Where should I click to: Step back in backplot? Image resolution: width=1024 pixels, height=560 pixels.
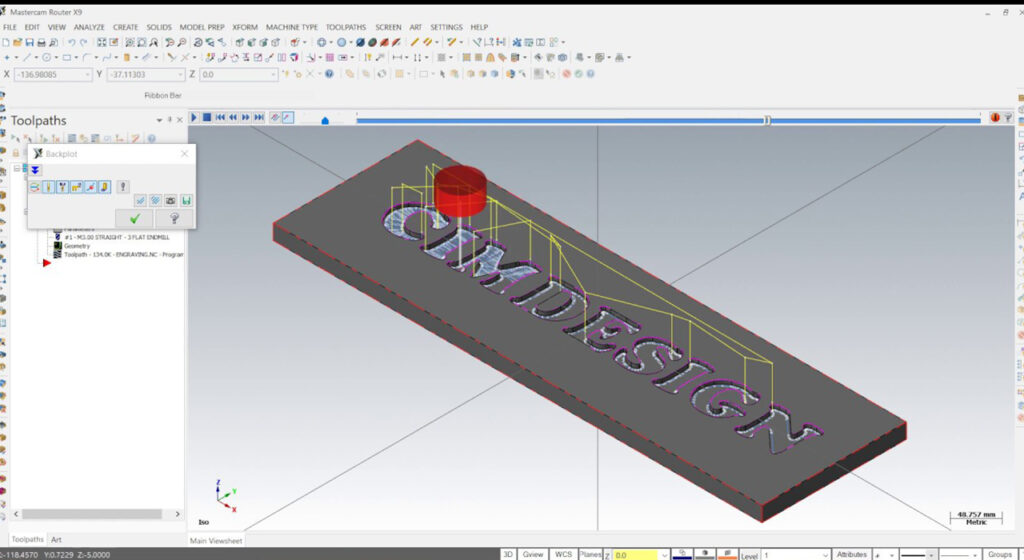(232, 117)
